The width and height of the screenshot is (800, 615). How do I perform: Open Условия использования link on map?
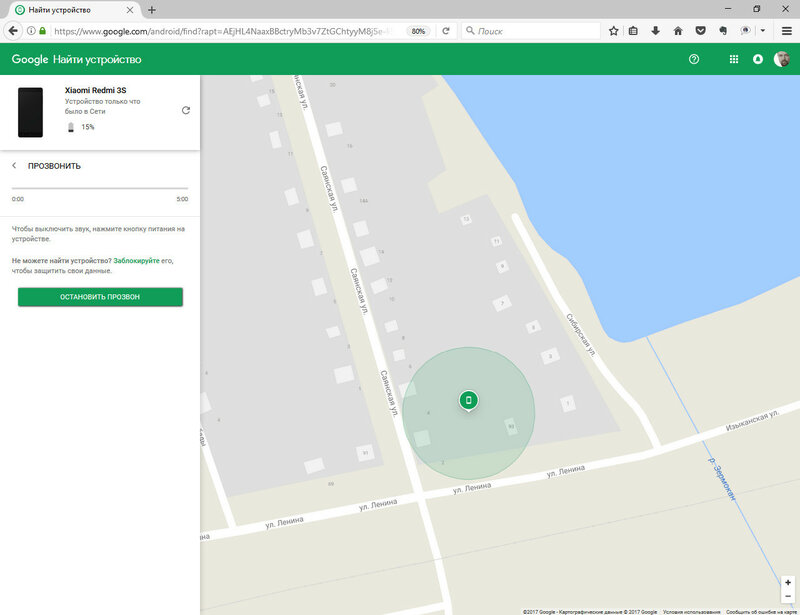tap(691, 611)
